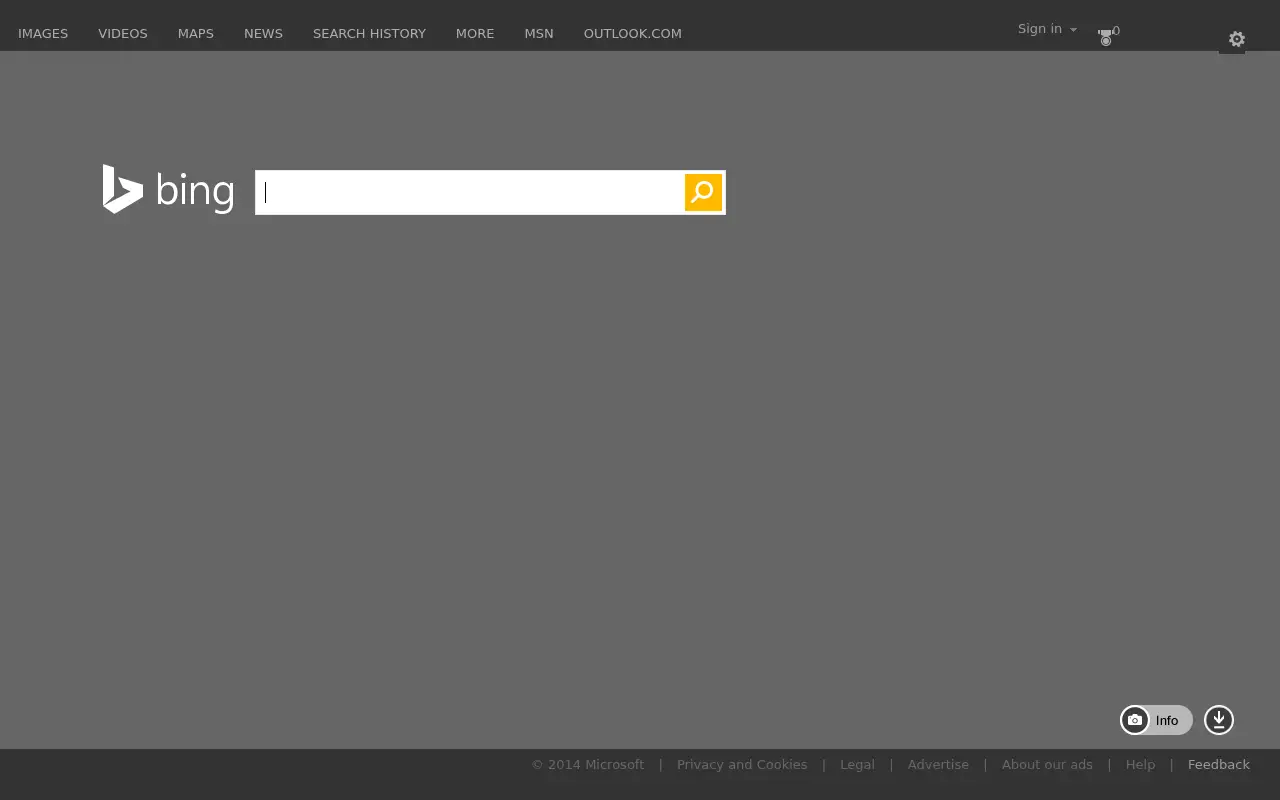Open the Legal footer link
Image resolution: width=1280 pixels, height=800 pixels.
coord(857,764)
